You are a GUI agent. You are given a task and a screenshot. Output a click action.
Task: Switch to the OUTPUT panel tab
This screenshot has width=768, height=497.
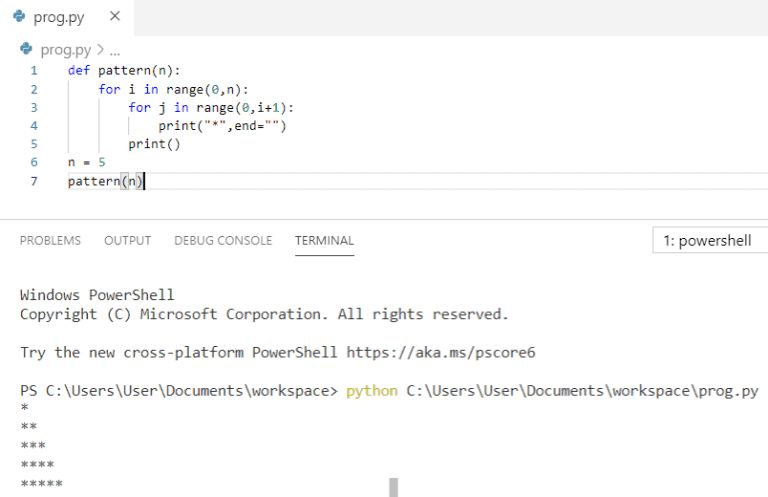(x=127, y=240)
